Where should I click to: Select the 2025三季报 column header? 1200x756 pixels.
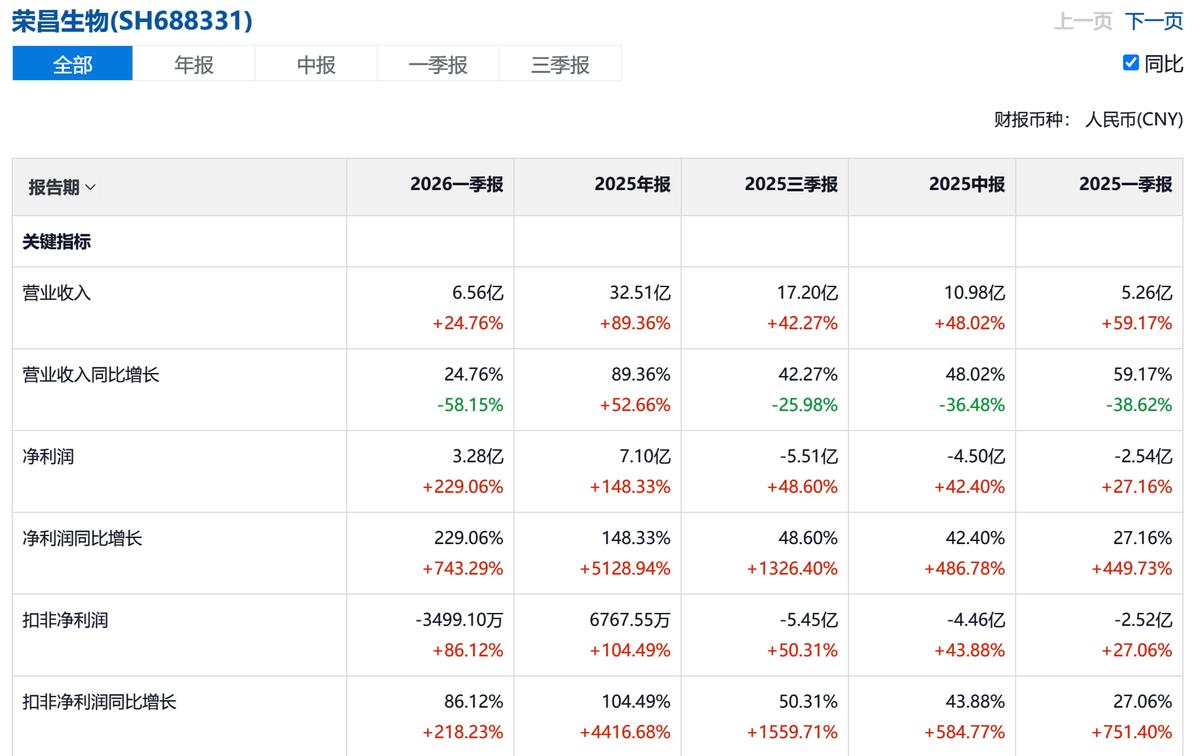pyautogui.click(x=791, y=185)
